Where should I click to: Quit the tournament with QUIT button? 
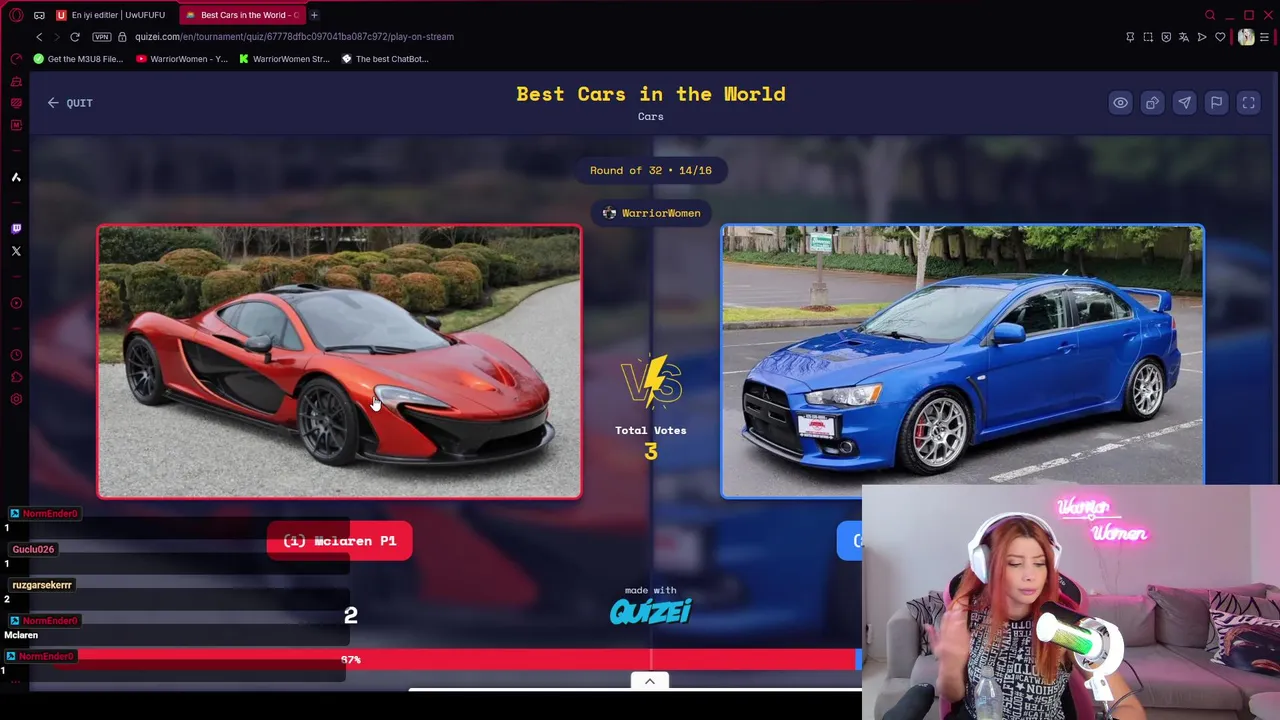pyautogui.click(x=70, y=103)
